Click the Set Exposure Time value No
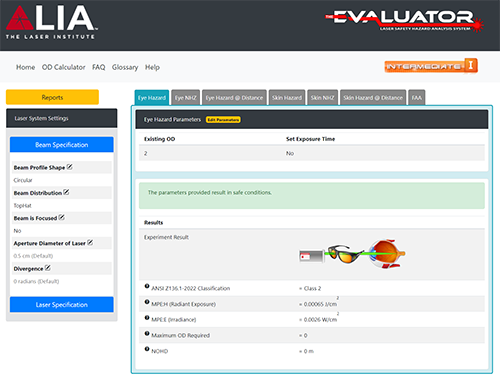 pos(290,153)
